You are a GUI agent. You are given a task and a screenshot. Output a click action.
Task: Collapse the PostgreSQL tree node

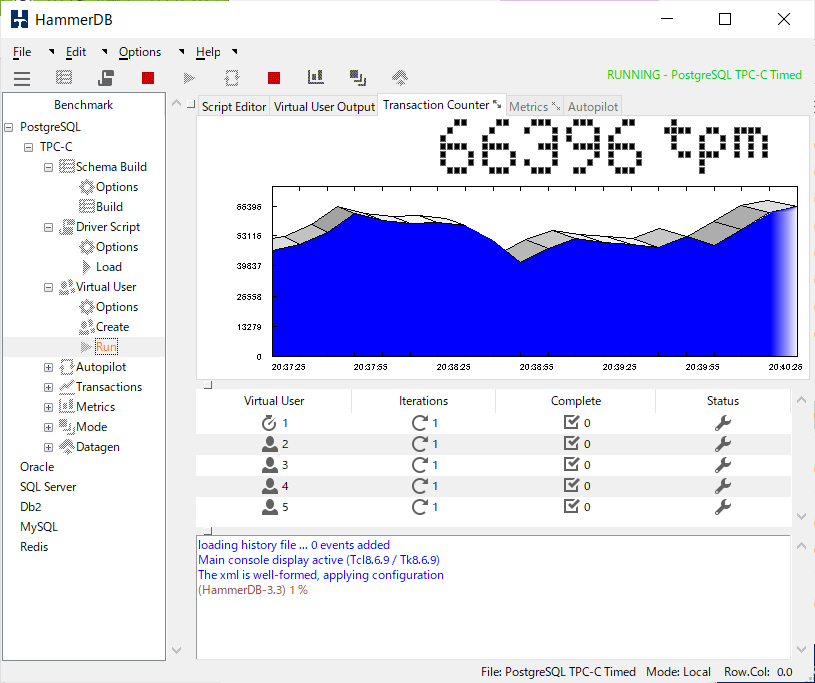coord(9,127)
